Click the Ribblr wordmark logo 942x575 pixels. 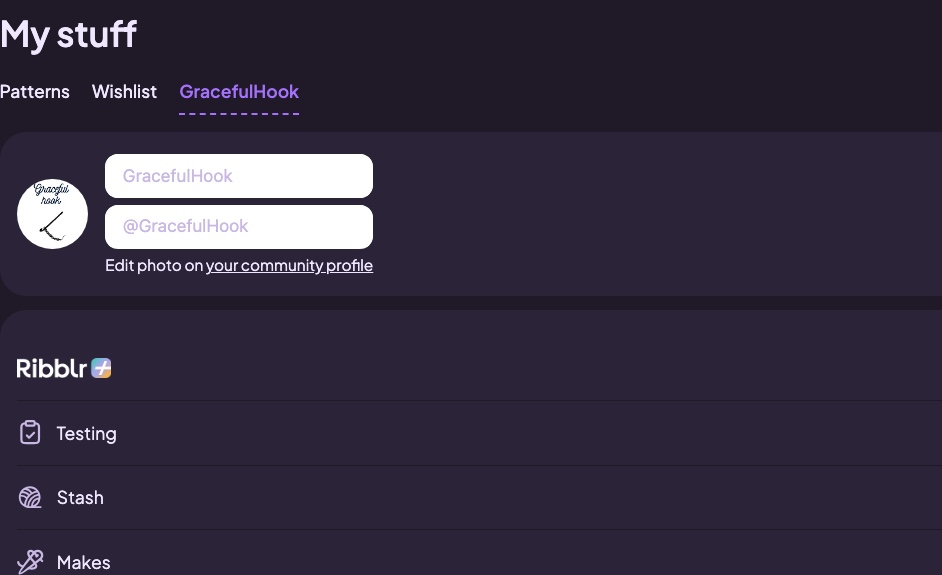tap(52, 368)
